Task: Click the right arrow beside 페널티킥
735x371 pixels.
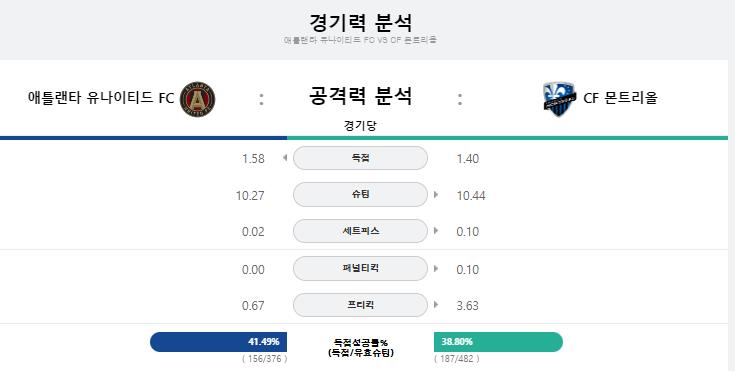Action: tap(436, 268)
